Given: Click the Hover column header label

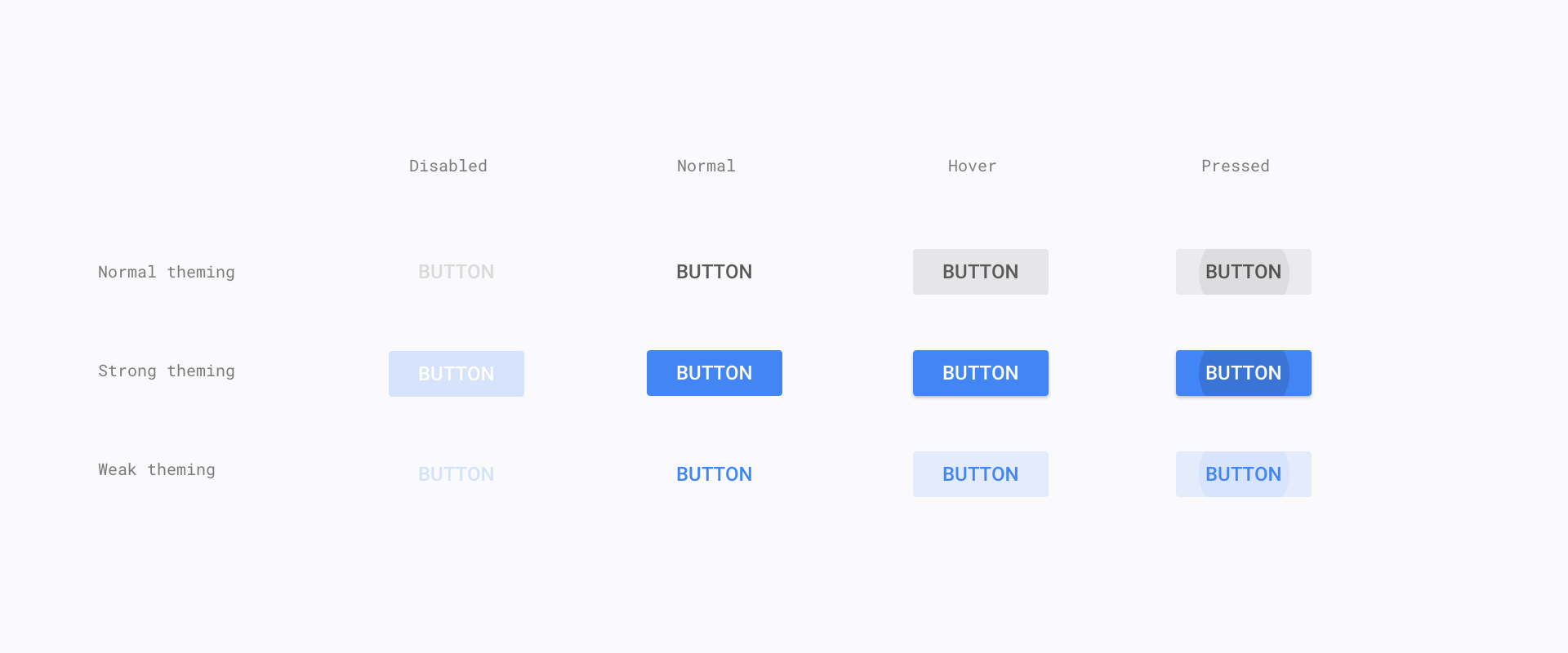Looking at the screenshot, I should click(x=972, y=167).
